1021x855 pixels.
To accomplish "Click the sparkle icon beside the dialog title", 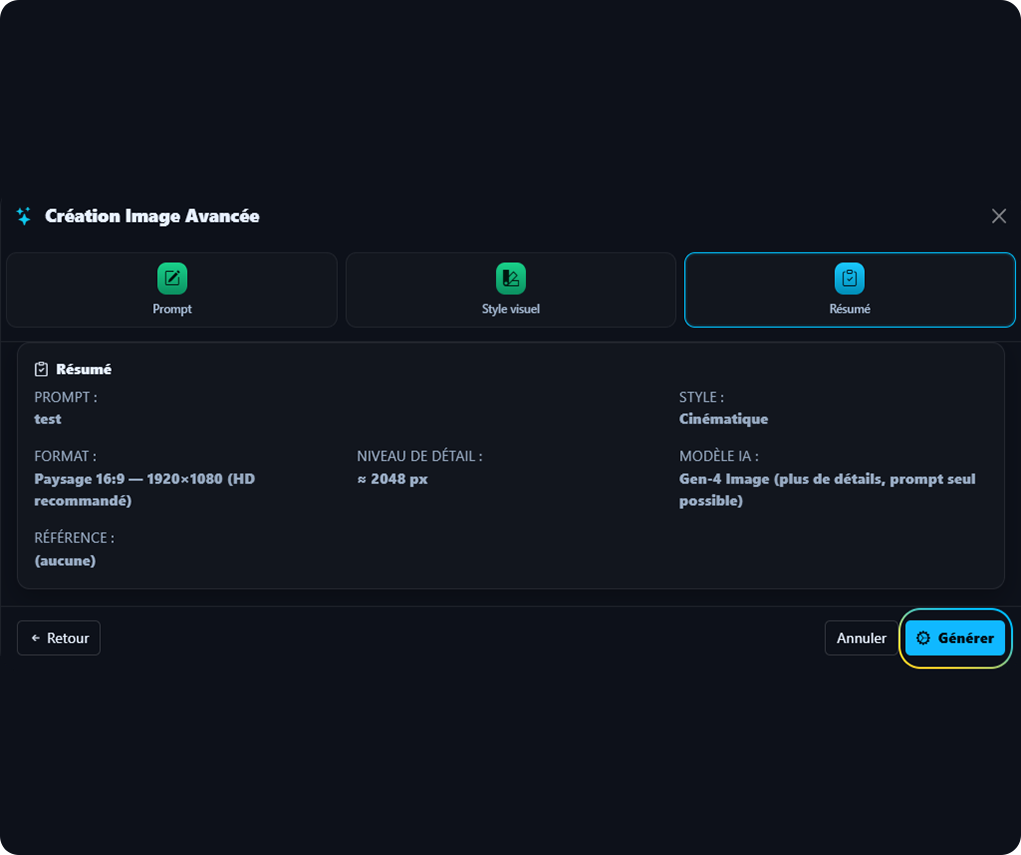I will tap(22, 216).
